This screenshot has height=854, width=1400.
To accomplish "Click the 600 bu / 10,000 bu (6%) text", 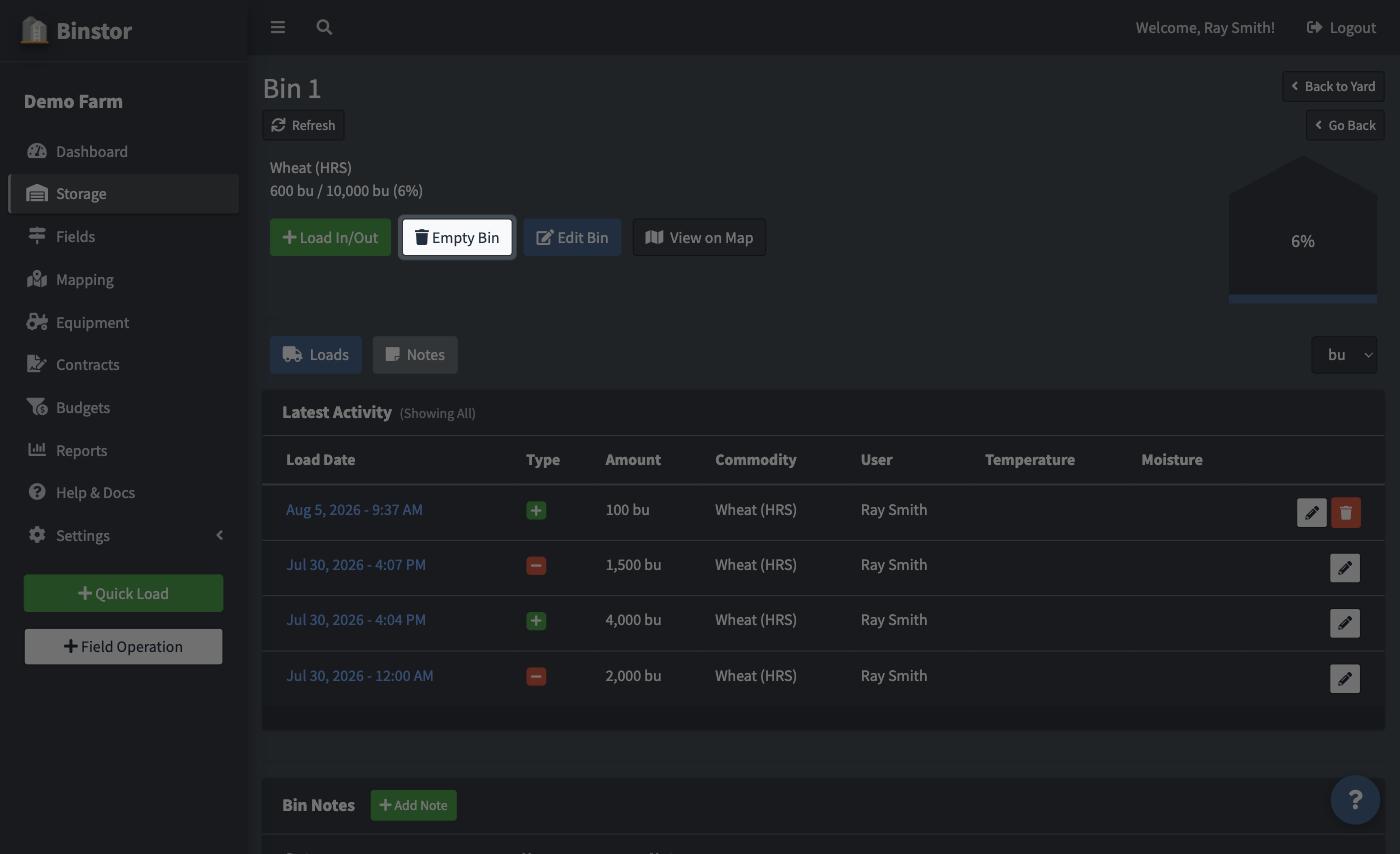I will point(346,190).
